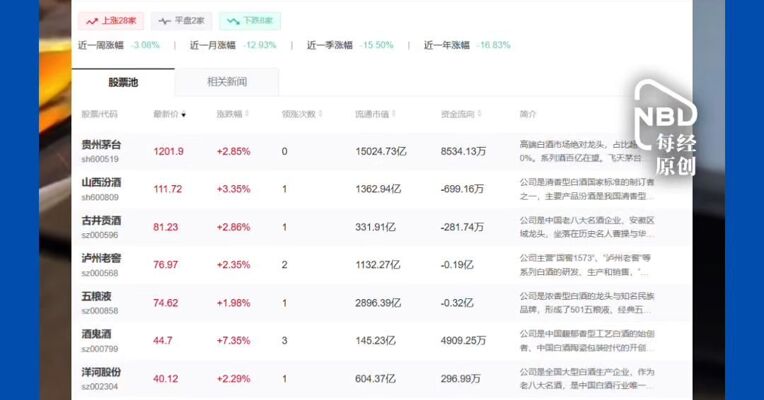The height and width of the screenshot is (400, 764).
Task: Open 泸州老窖 stock link
Action: click(101, 258)
